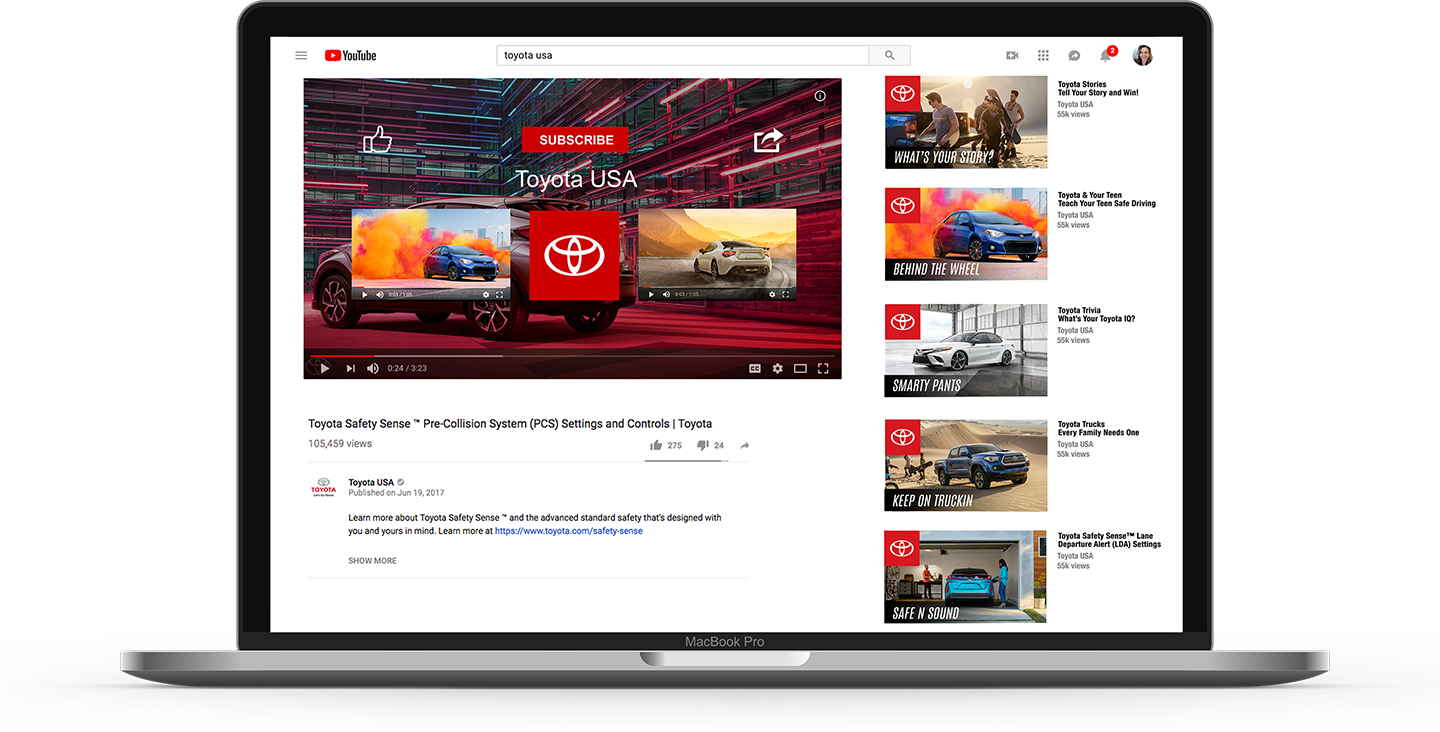
Task: Skip to next video
Action: [350, 368]
